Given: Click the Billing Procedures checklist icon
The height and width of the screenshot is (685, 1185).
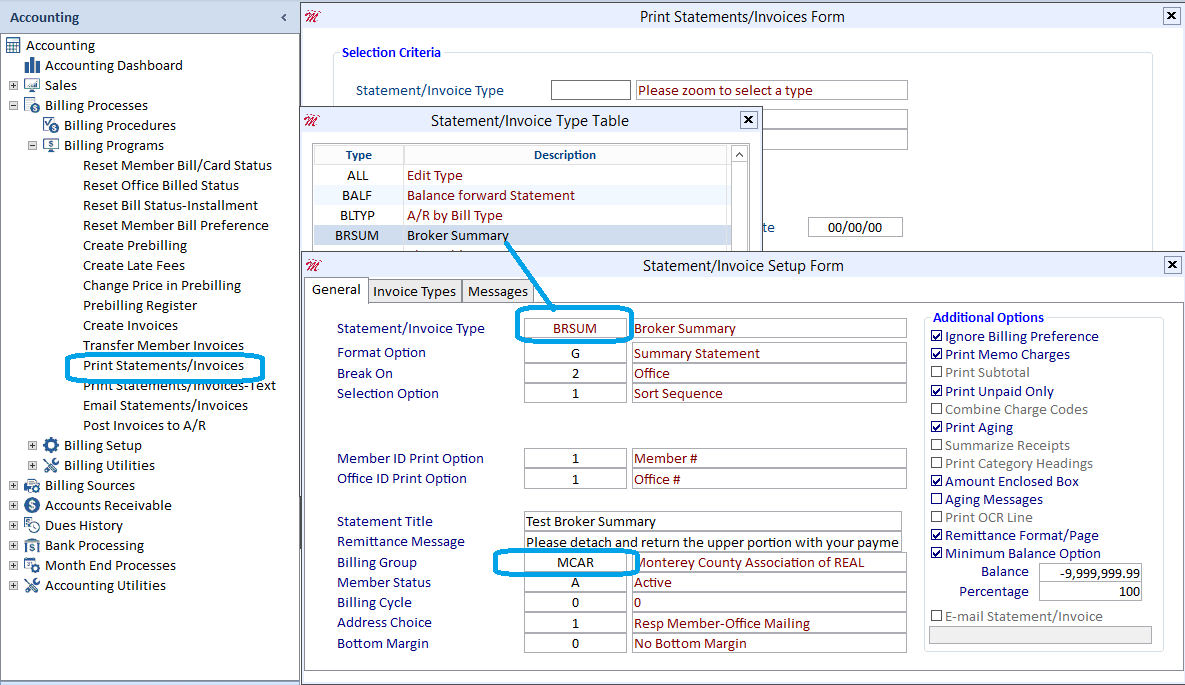Looking at the screenshot, I should 51,125.
